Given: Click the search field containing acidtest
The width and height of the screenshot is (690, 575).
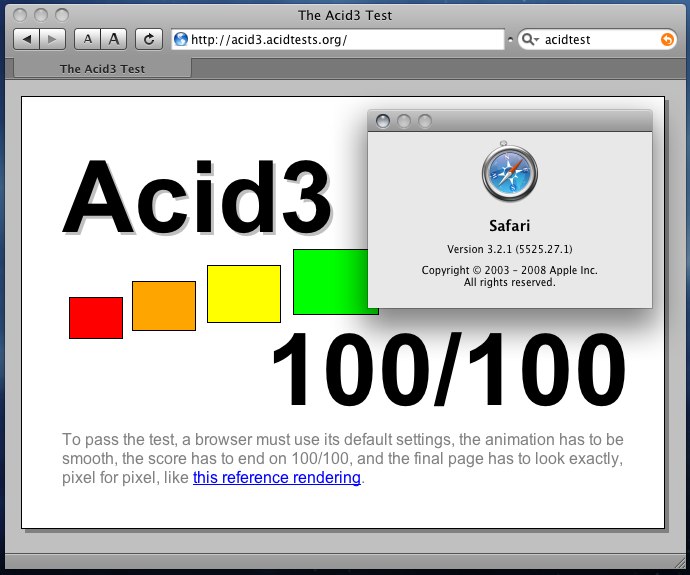Looking at the screenshot, I should 597,40.
